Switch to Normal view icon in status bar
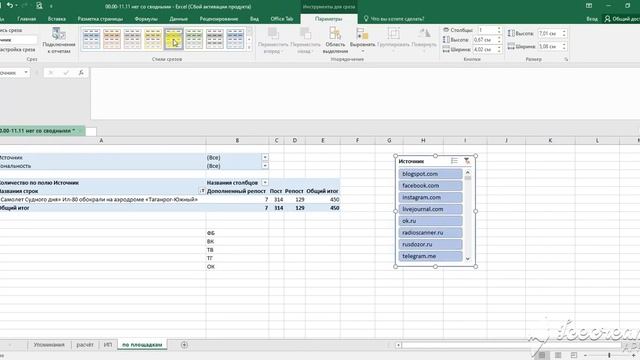Viewport: 640px width, 360px height. (542, 355)
